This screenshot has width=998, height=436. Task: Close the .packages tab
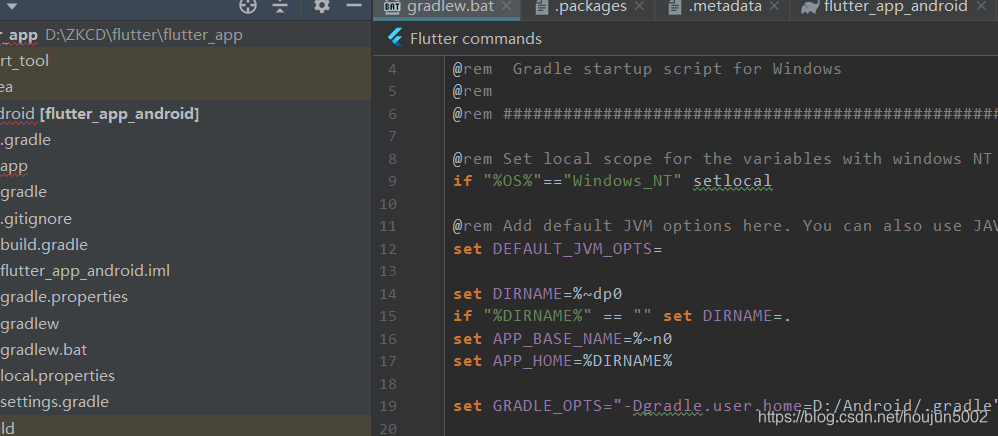pyautogui.click(x=640, y=6)
